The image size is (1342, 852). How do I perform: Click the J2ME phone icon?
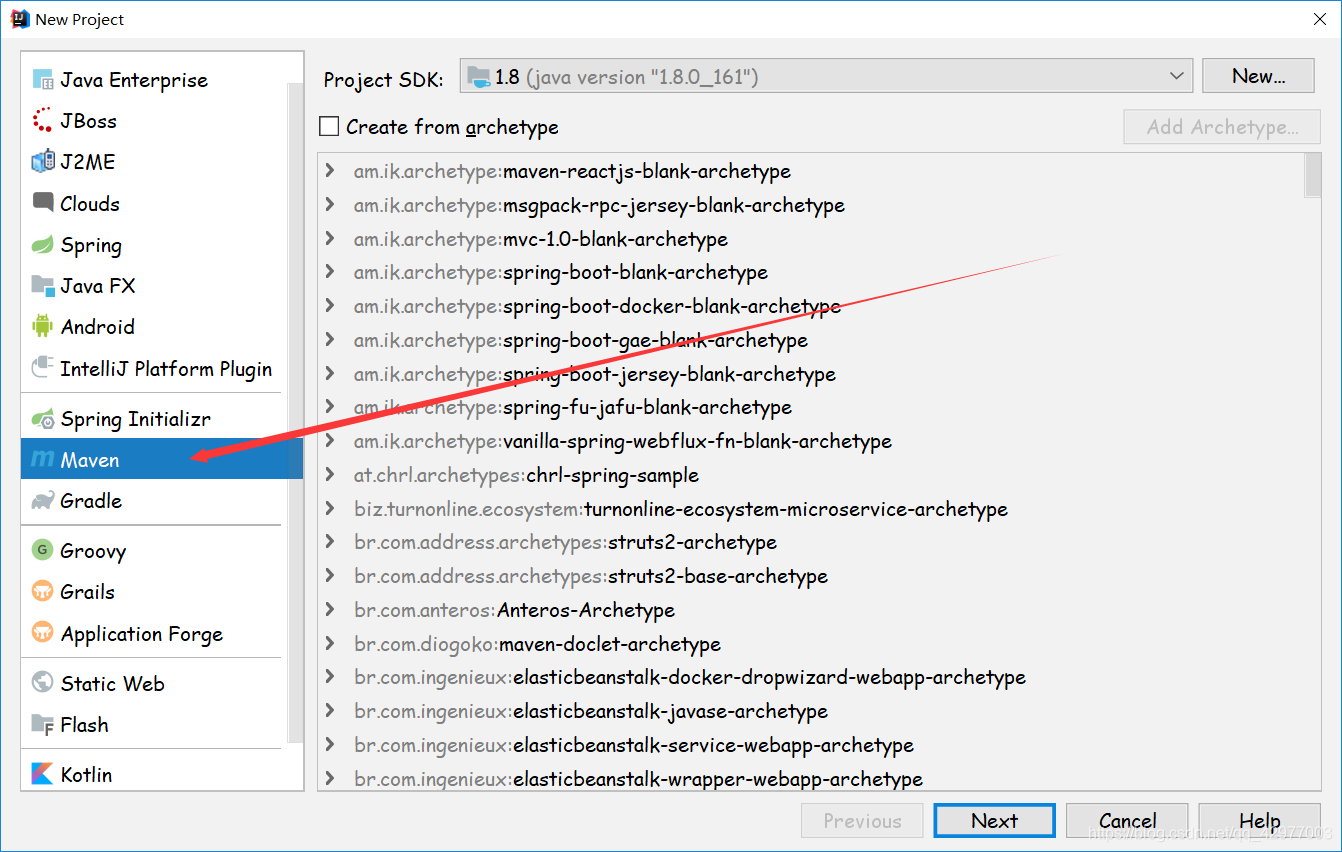(x=42, y=162)
